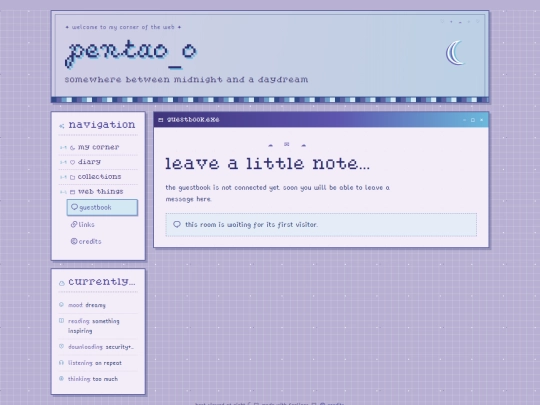Screen dimensions: 540x405
Task: Open the my corner menu item
Action: pyautogui.click(x=98, y=147)
